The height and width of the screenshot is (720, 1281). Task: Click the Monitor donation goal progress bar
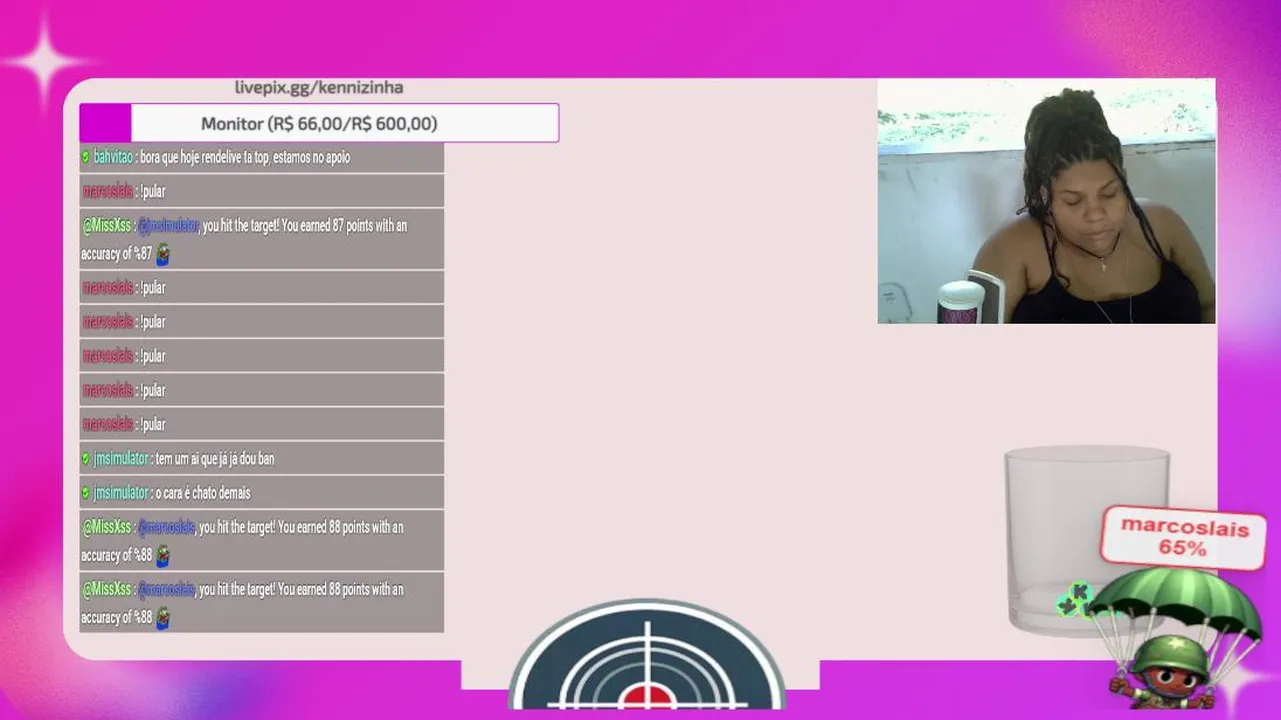point(319,123)
